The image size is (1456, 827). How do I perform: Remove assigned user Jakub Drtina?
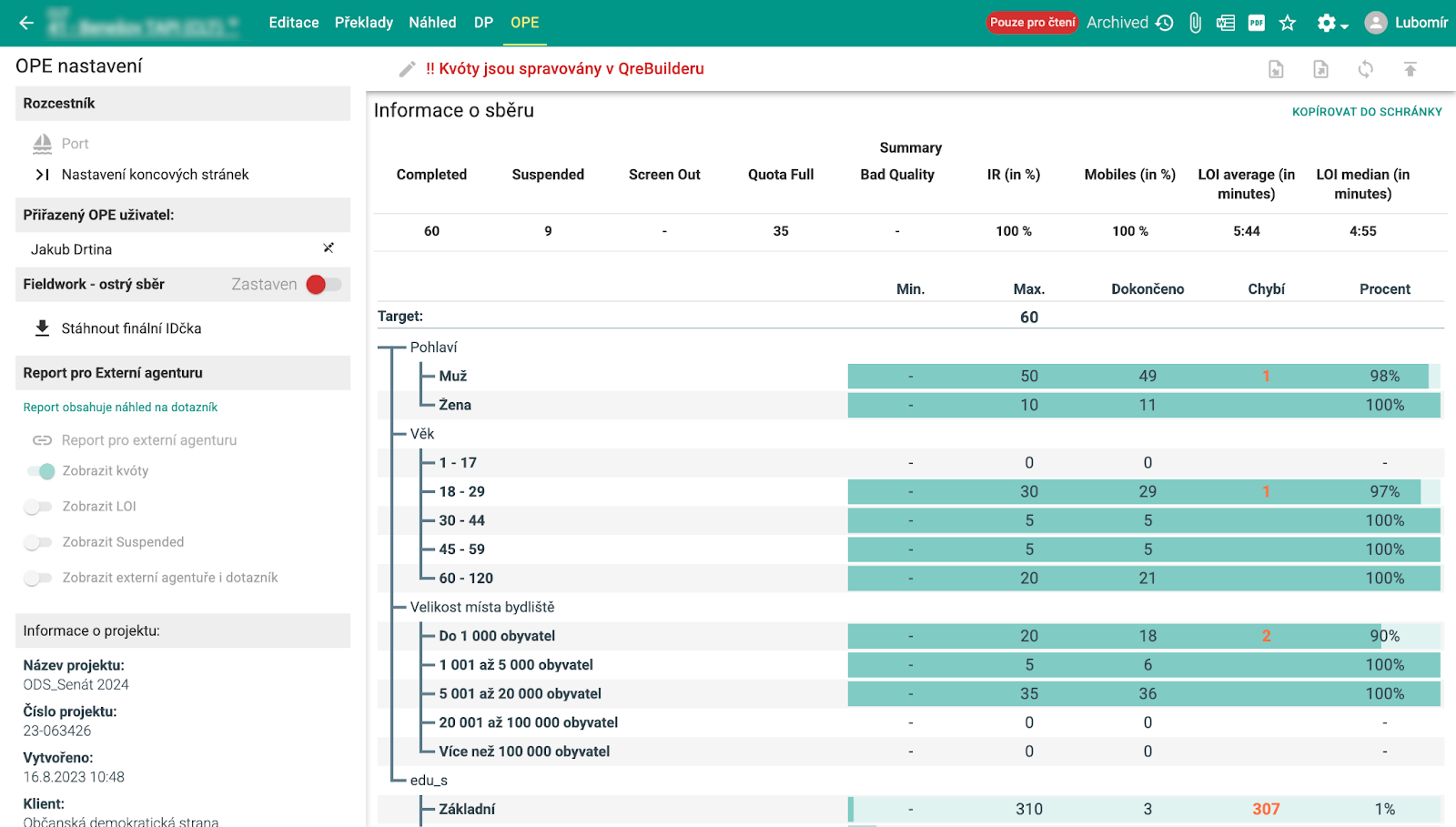pyautogui.click(x=329, y=248)
